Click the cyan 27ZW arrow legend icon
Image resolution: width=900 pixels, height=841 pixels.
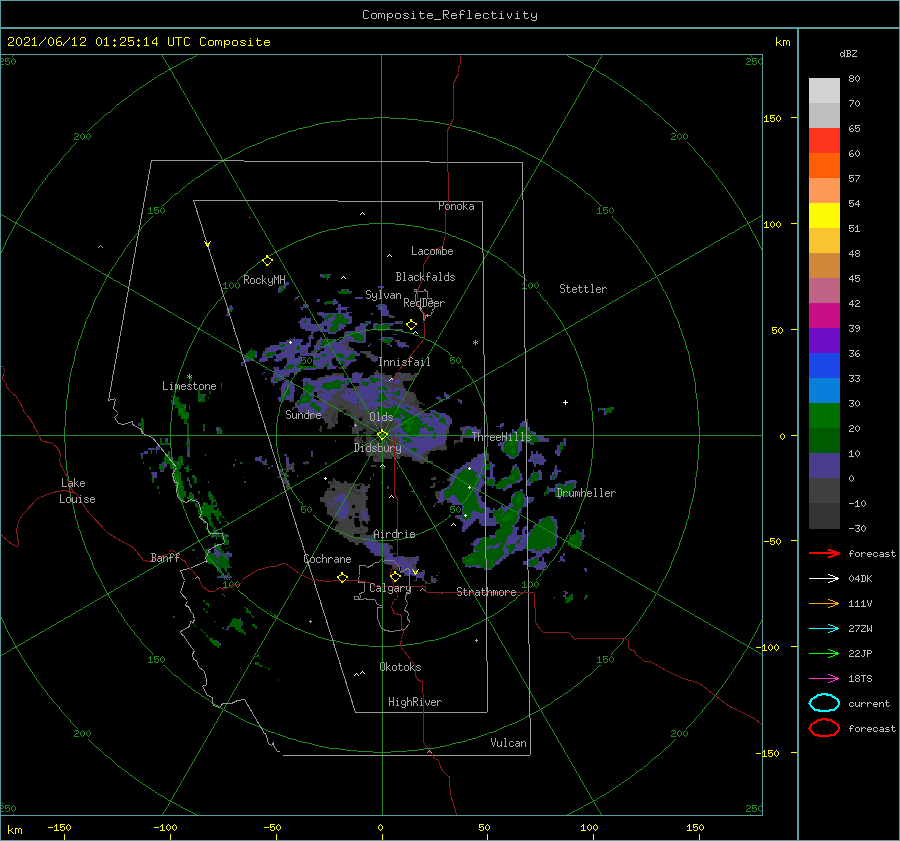click(x=824, y=629)
